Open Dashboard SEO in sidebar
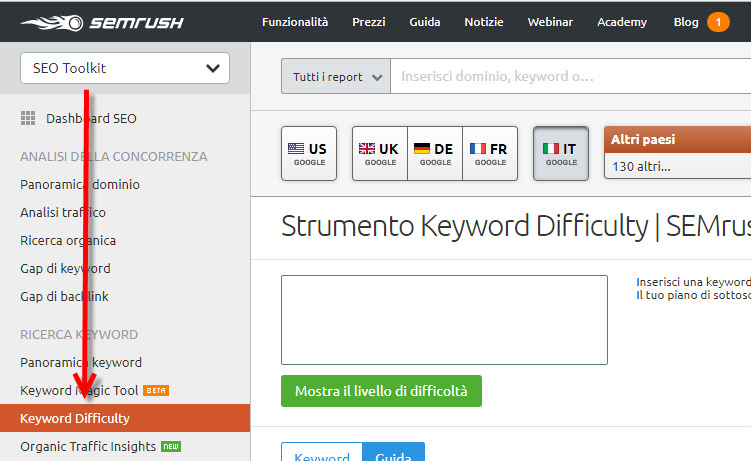 click(x=91, y=118)
